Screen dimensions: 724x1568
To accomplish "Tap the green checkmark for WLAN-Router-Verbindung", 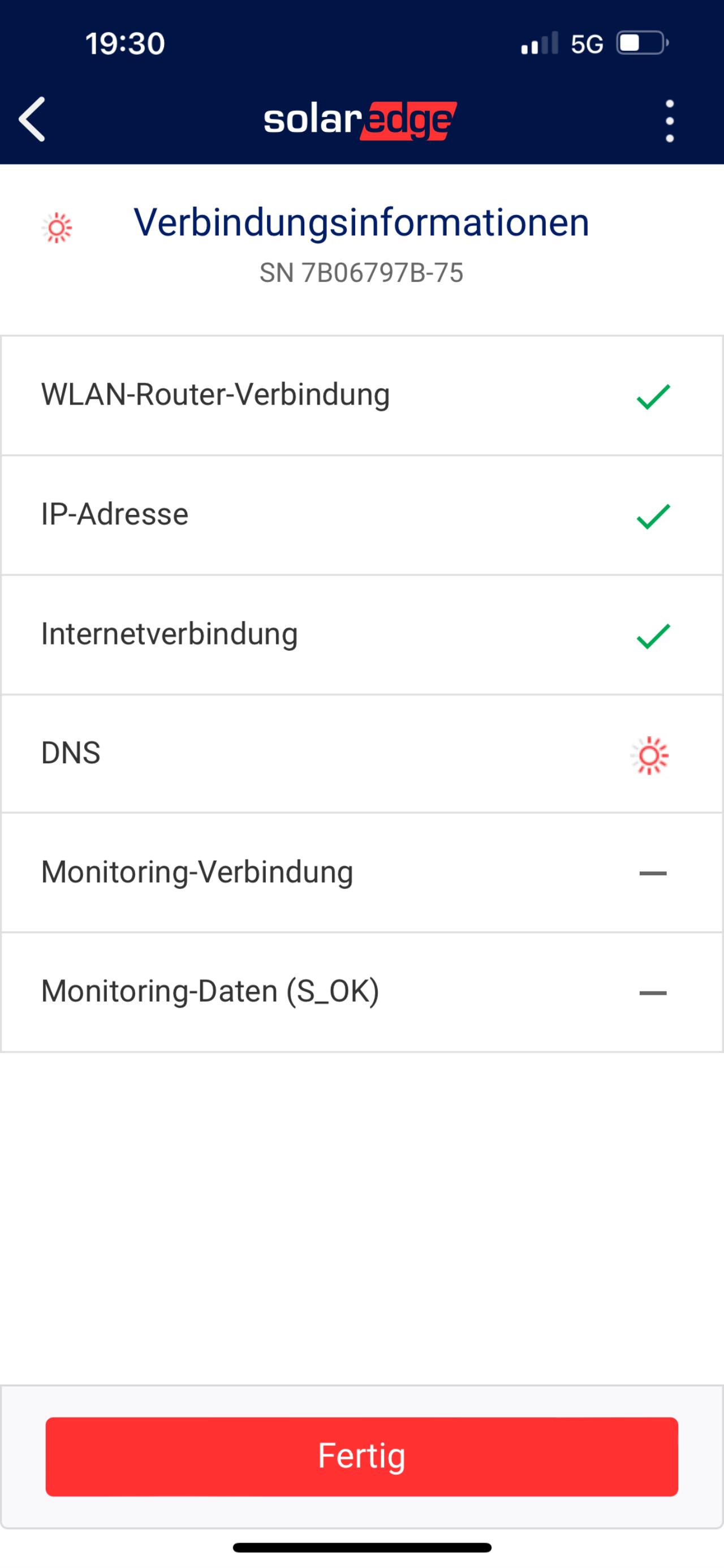I will point(653,396).
